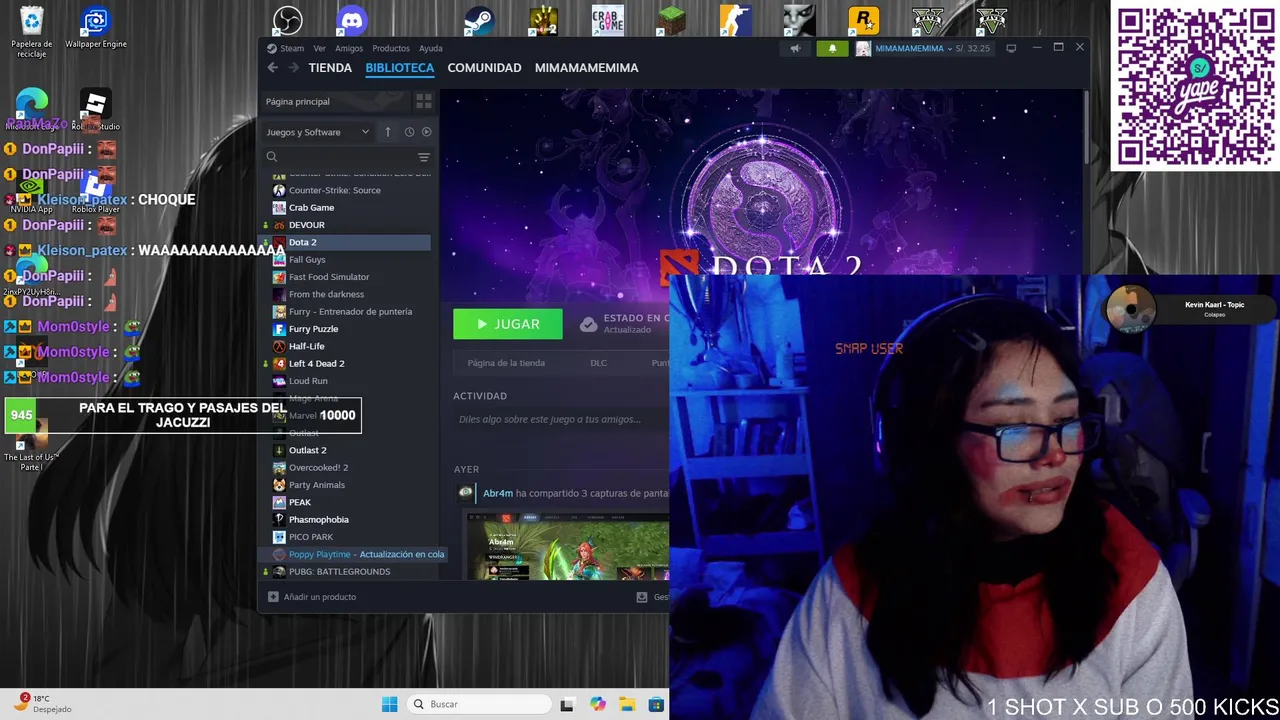
Task: Click the cloud status icon next to JUGAR
Action: pyautogui.click(x=589, y=324)
